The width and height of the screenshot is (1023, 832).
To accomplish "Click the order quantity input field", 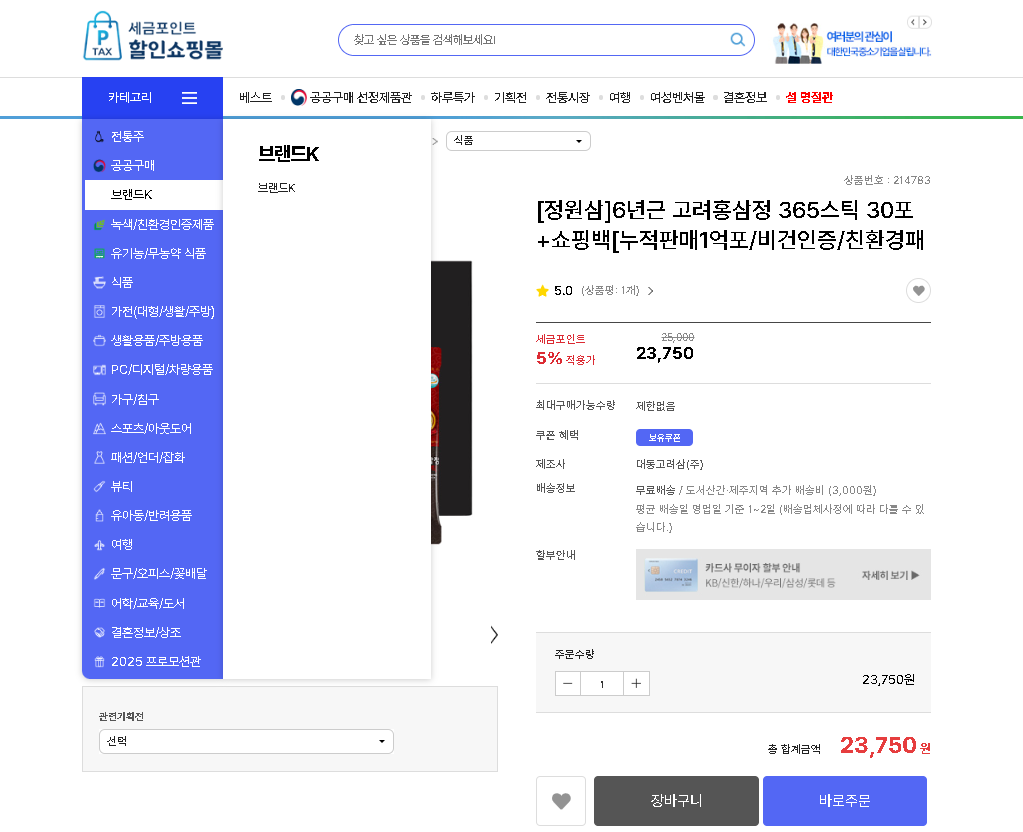I will point(602,683).
